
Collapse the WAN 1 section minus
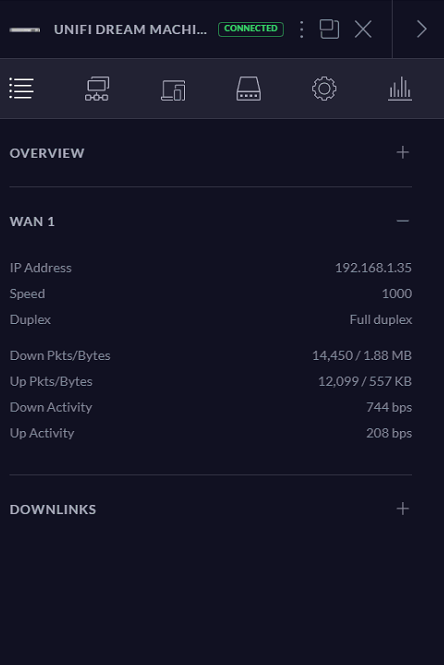click(x=402, y=221)
